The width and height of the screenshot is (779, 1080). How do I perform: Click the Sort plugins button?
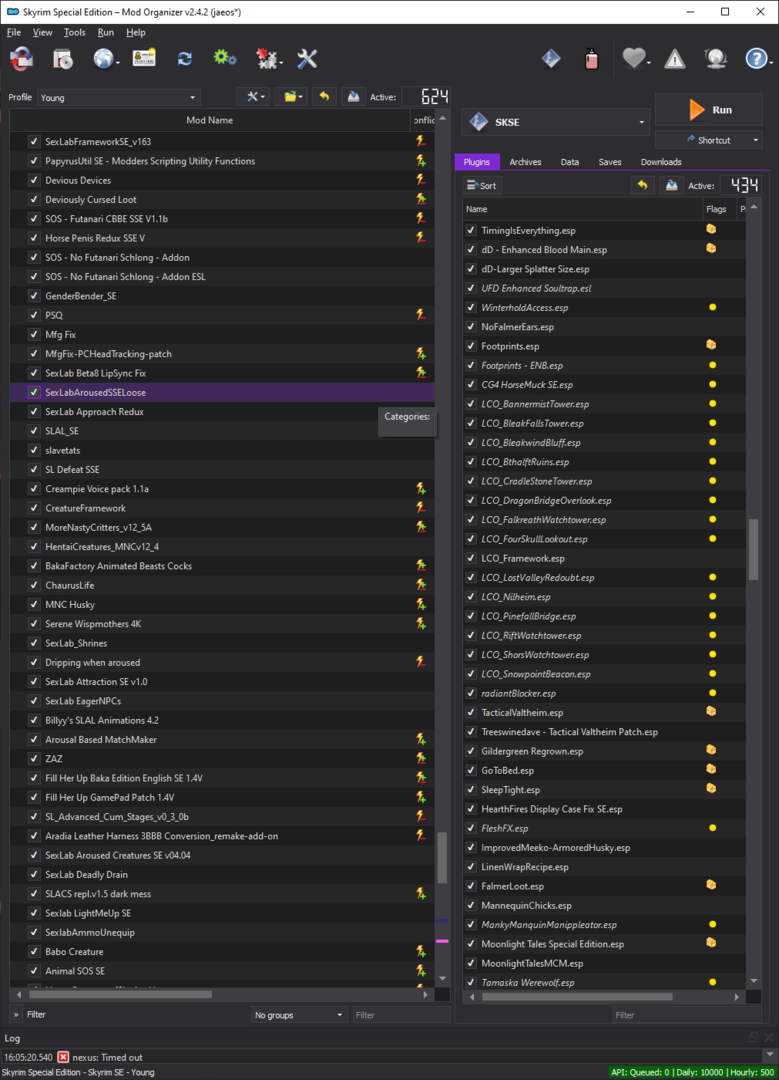point(481,185)
